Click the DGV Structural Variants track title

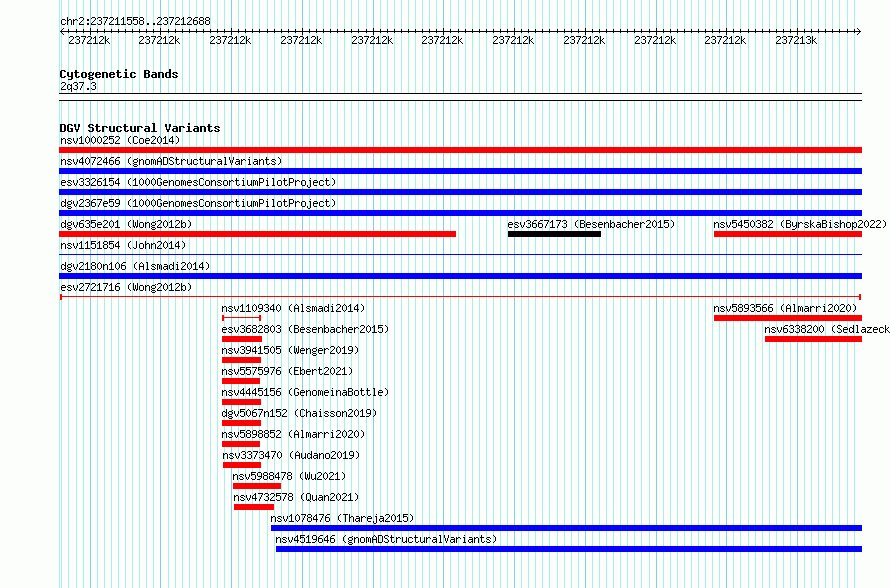click(x=140, y=128)
